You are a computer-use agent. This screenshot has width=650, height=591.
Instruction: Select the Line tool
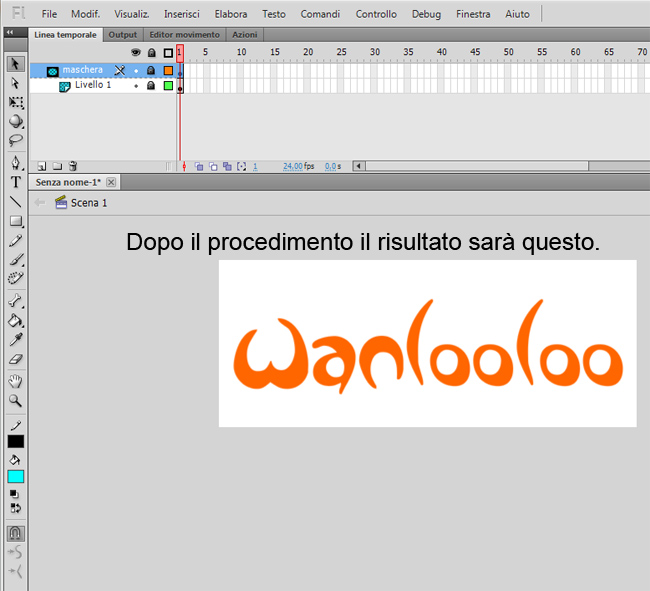(16, 202)
